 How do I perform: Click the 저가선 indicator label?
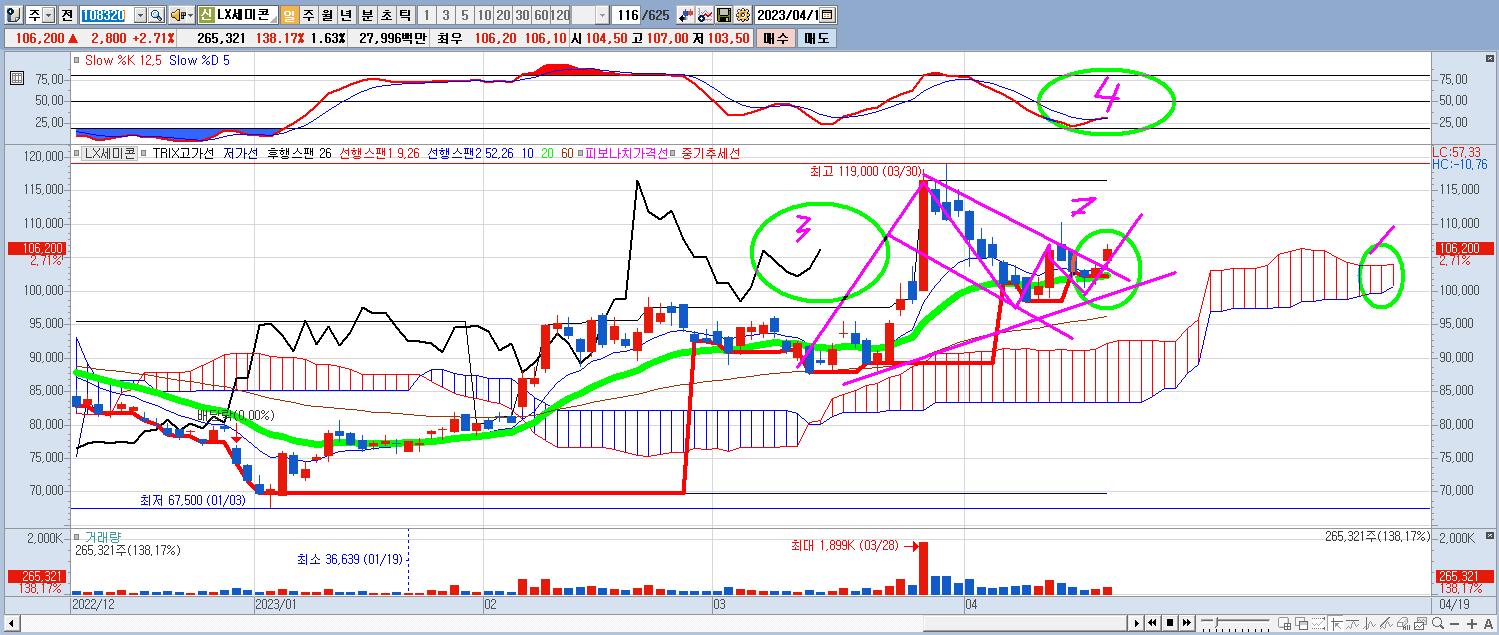240,153
